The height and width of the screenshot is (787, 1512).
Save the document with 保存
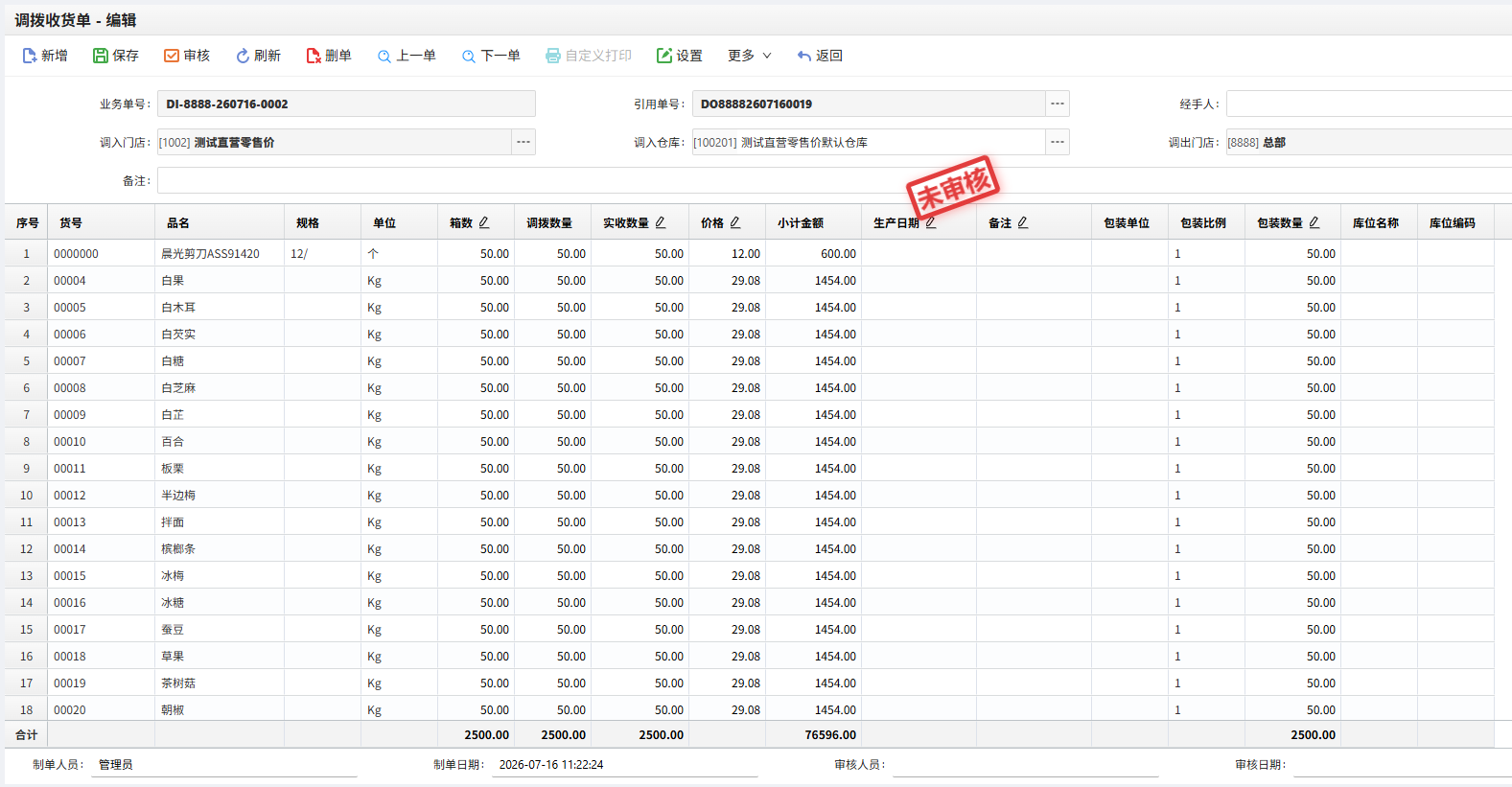115,56
